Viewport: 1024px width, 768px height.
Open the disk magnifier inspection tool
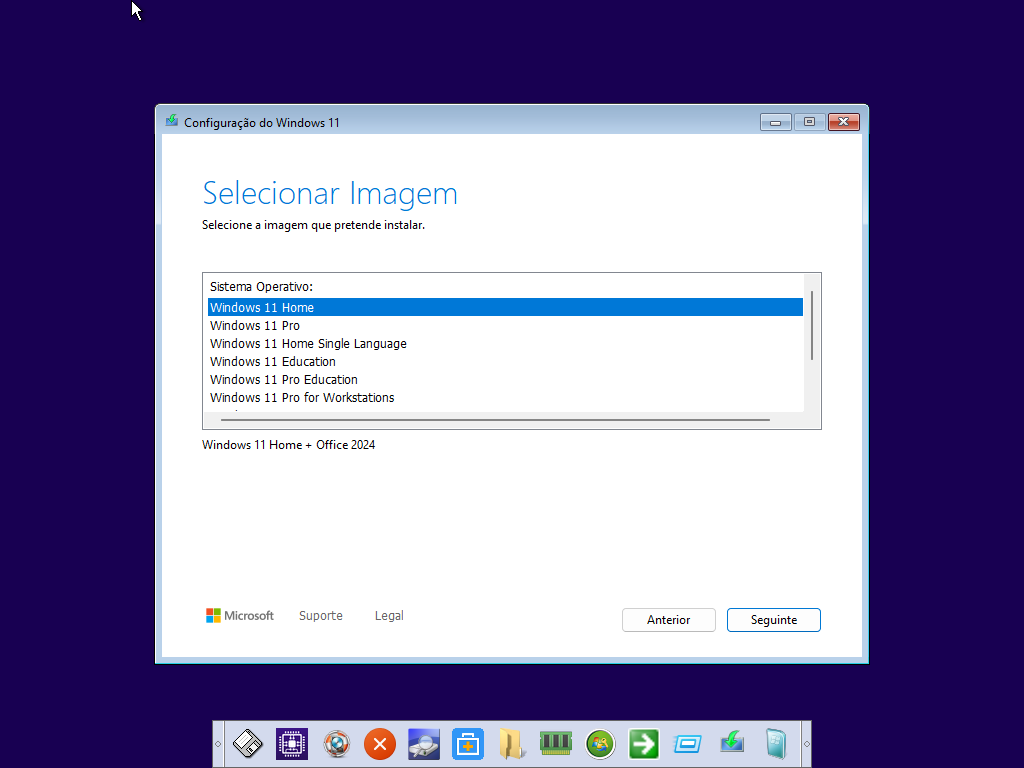[424, 744]
